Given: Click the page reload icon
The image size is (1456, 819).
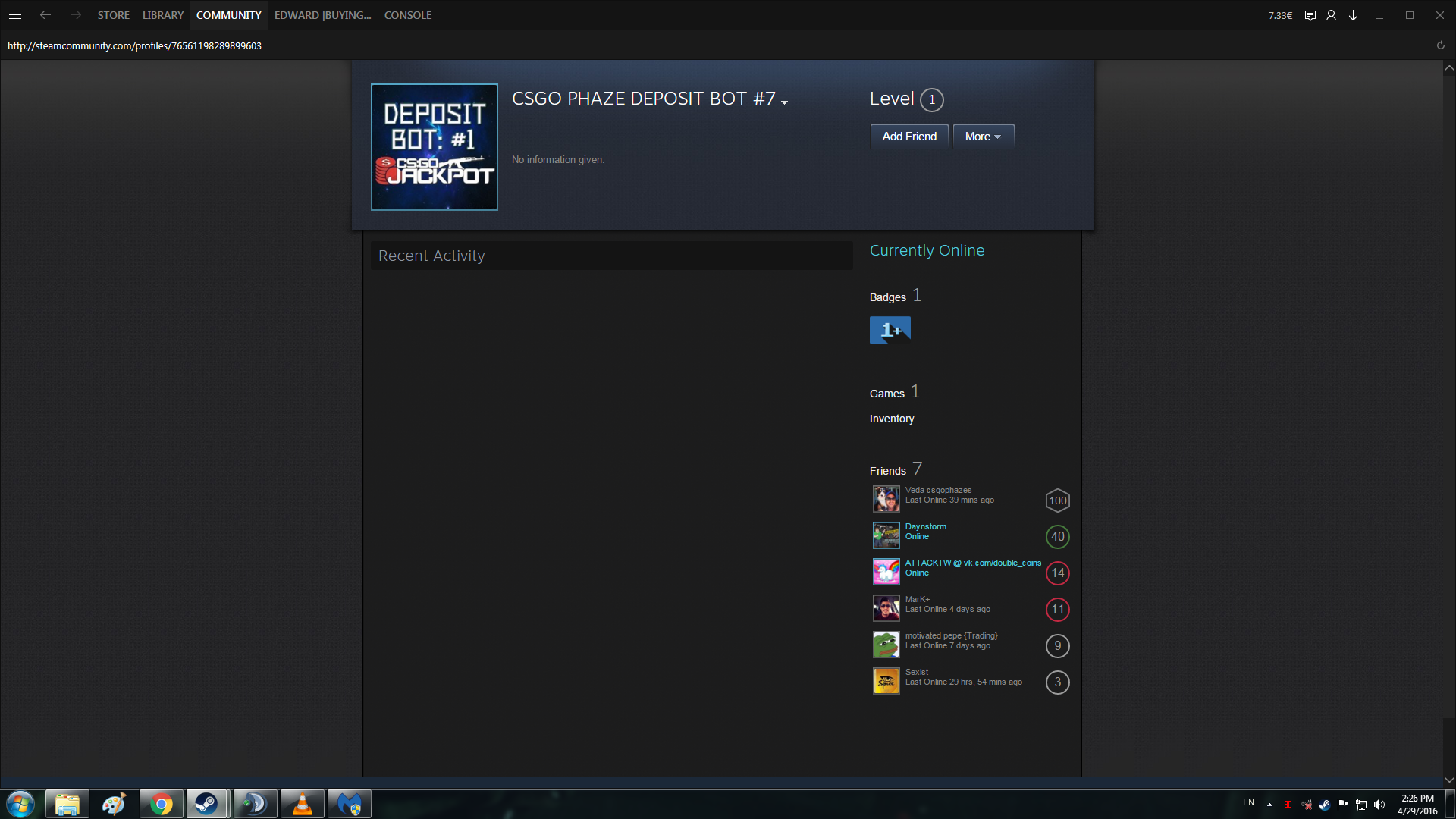Looking at the screenshot, I should point(1440,45).
